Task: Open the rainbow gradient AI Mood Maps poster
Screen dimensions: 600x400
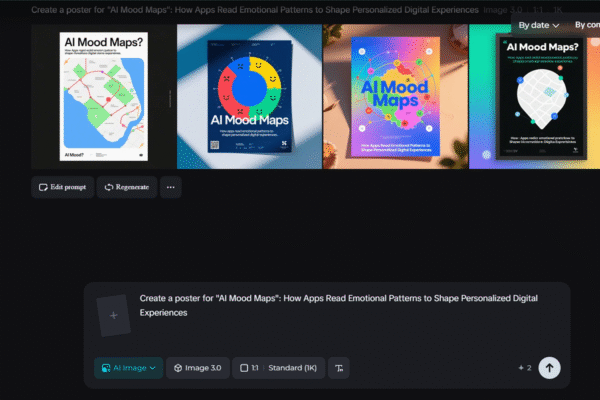Action: coord(395,96)
